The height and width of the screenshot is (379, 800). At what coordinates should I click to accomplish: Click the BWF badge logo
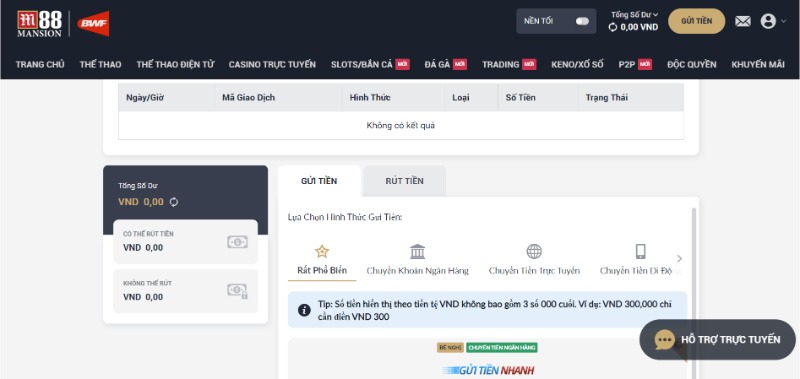pos(93,23)
